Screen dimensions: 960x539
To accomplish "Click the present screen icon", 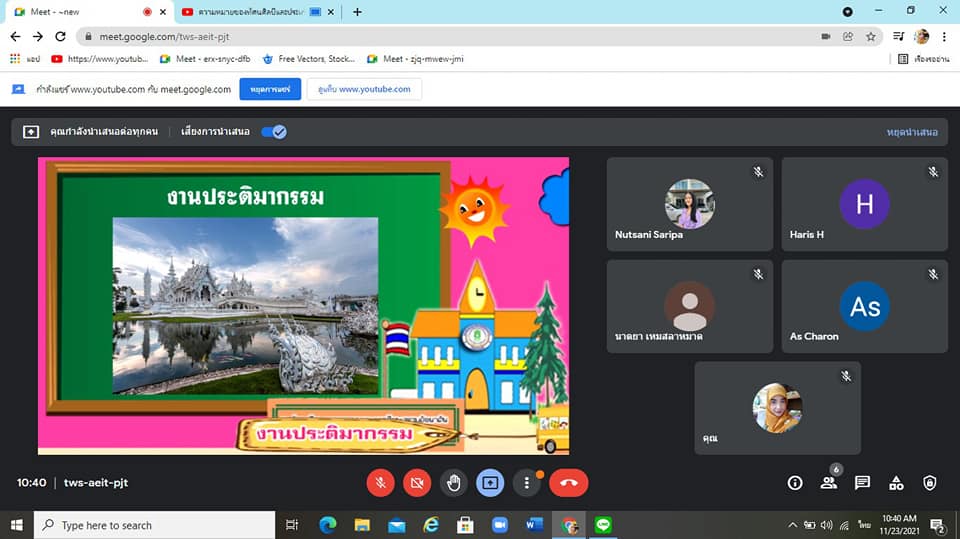I will point(490,483).
